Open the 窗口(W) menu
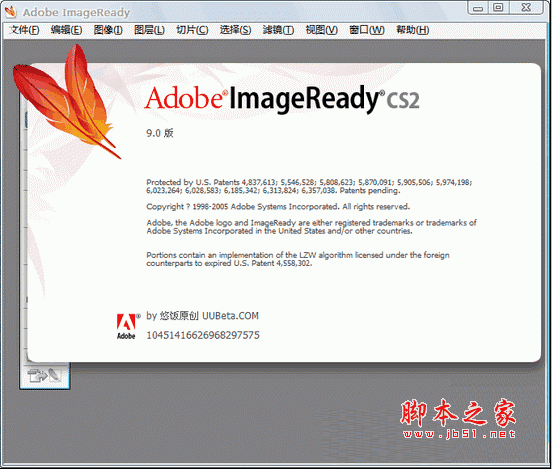The width and height of the screenshot is (552, 469). point(366,30)
